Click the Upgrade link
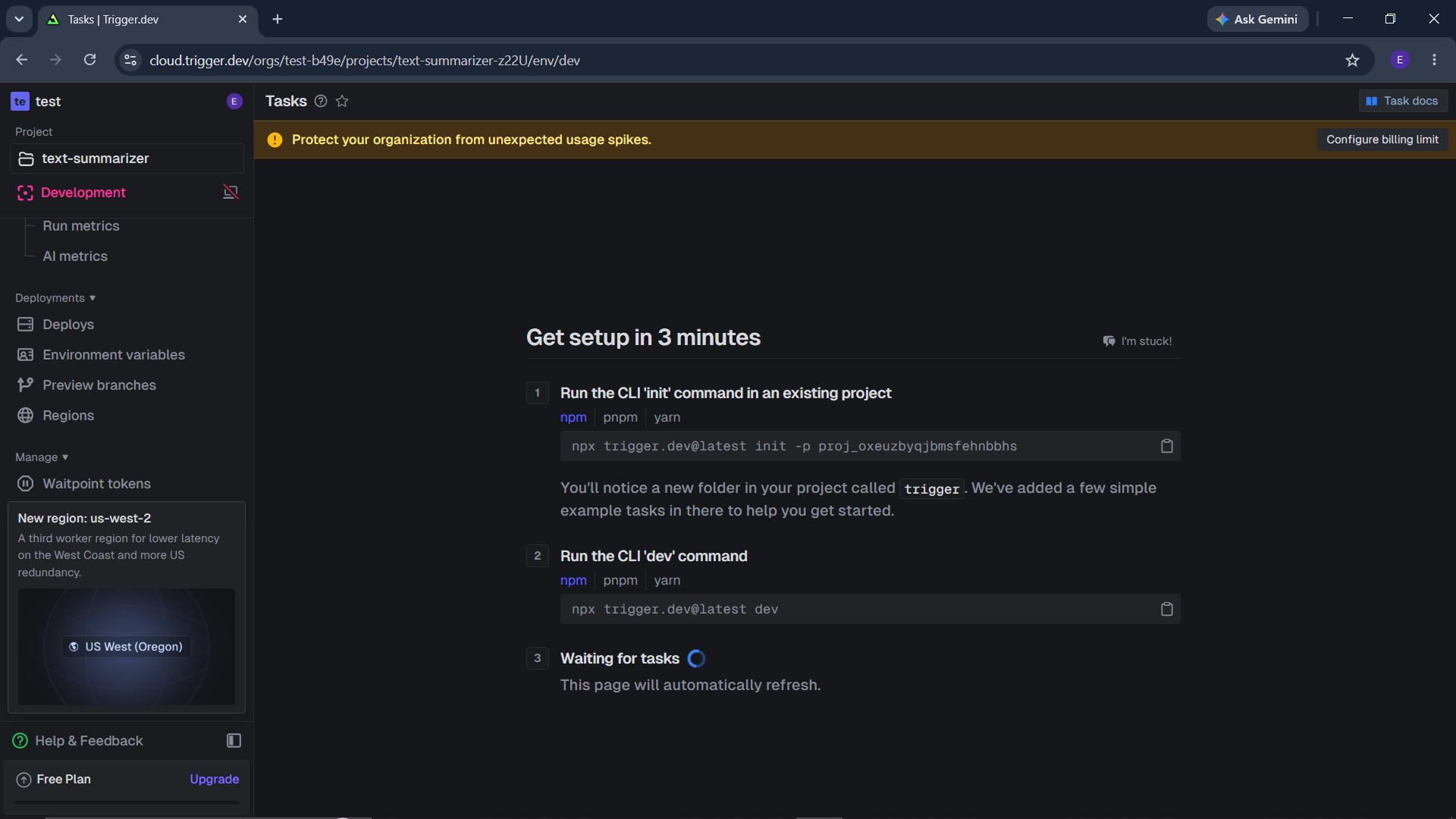This screenshot has width=1456, height=819. tap(214, 780)
